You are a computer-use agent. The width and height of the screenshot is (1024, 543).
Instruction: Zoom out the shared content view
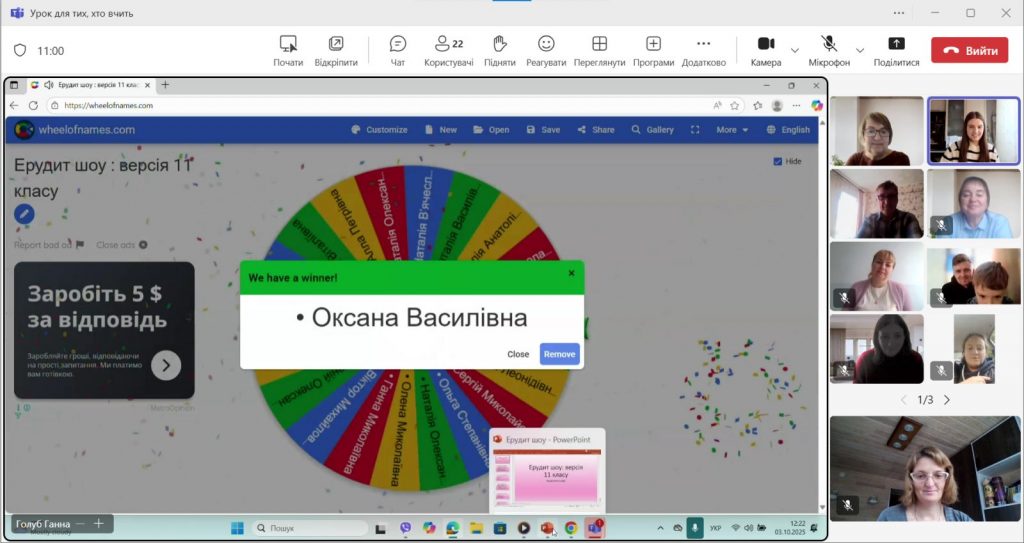click(79, 523)
